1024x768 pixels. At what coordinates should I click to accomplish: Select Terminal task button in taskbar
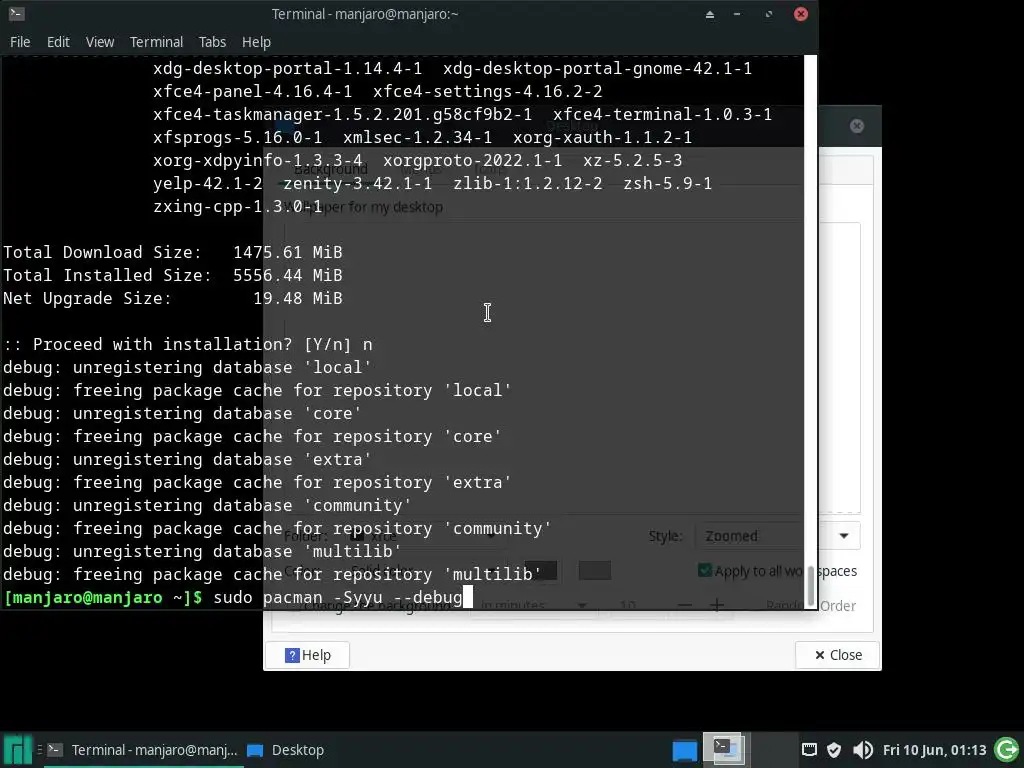143,750
